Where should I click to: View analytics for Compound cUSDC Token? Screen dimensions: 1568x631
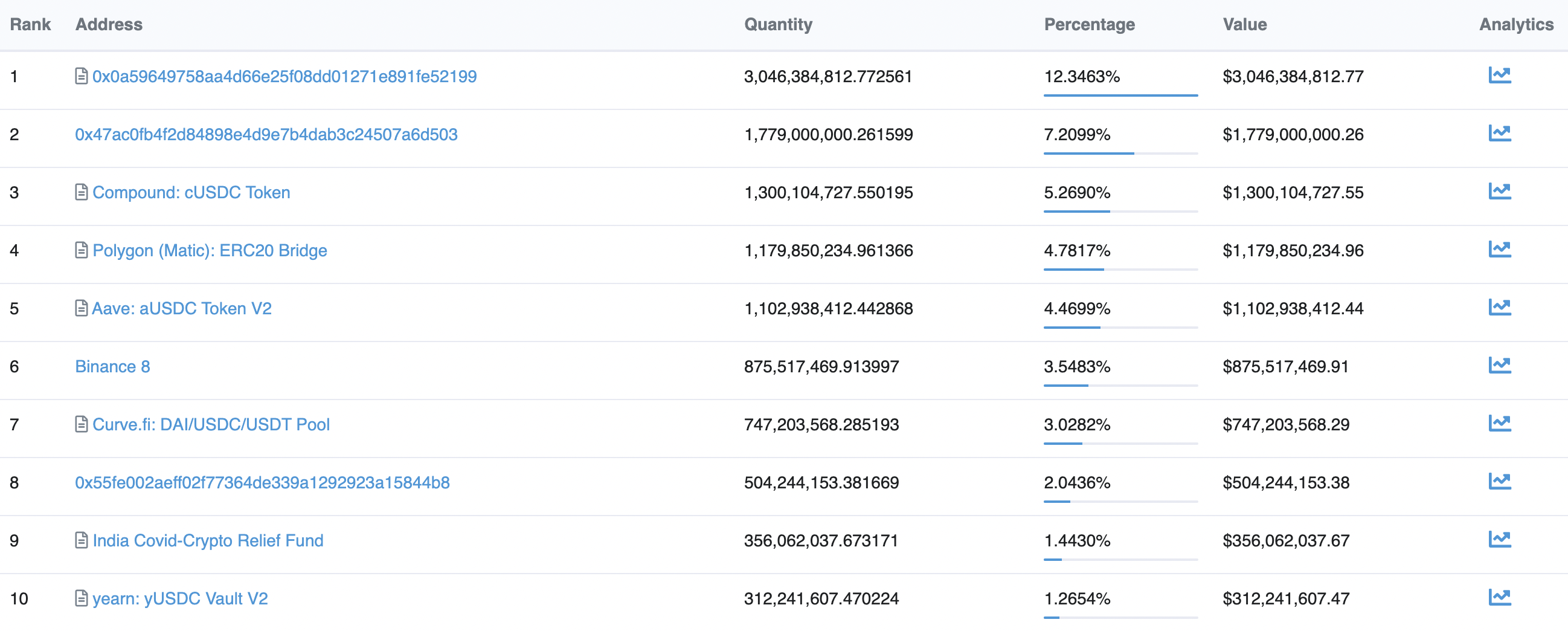pos(1500,191)
